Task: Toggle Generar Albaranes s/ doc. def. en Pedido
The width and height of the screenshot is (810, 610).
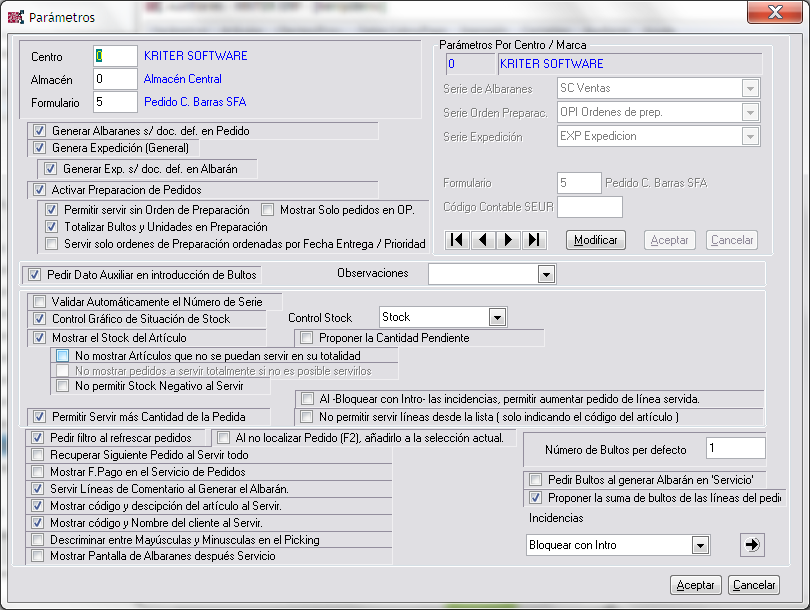Action: click(x=39, y=131)
